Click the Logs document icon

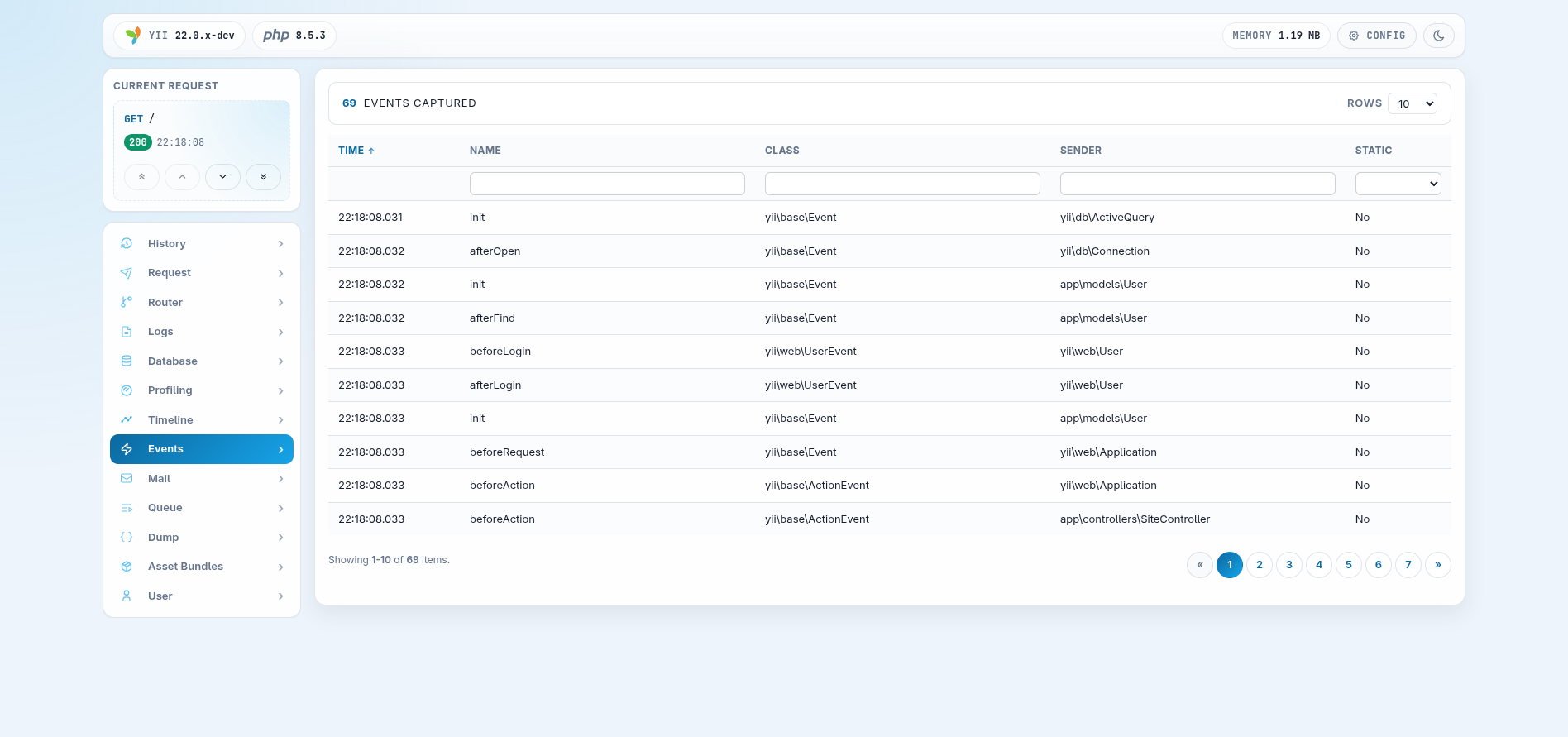coord(127,332)
